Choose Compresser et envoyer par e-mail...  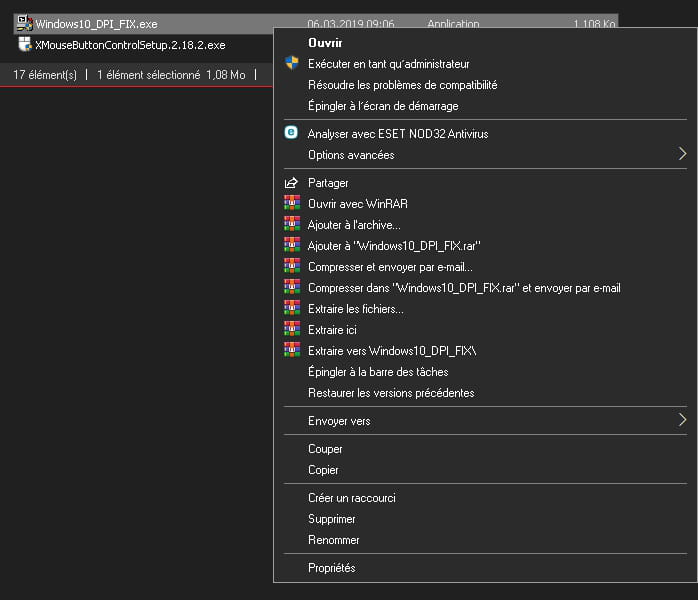pos(485,267)
